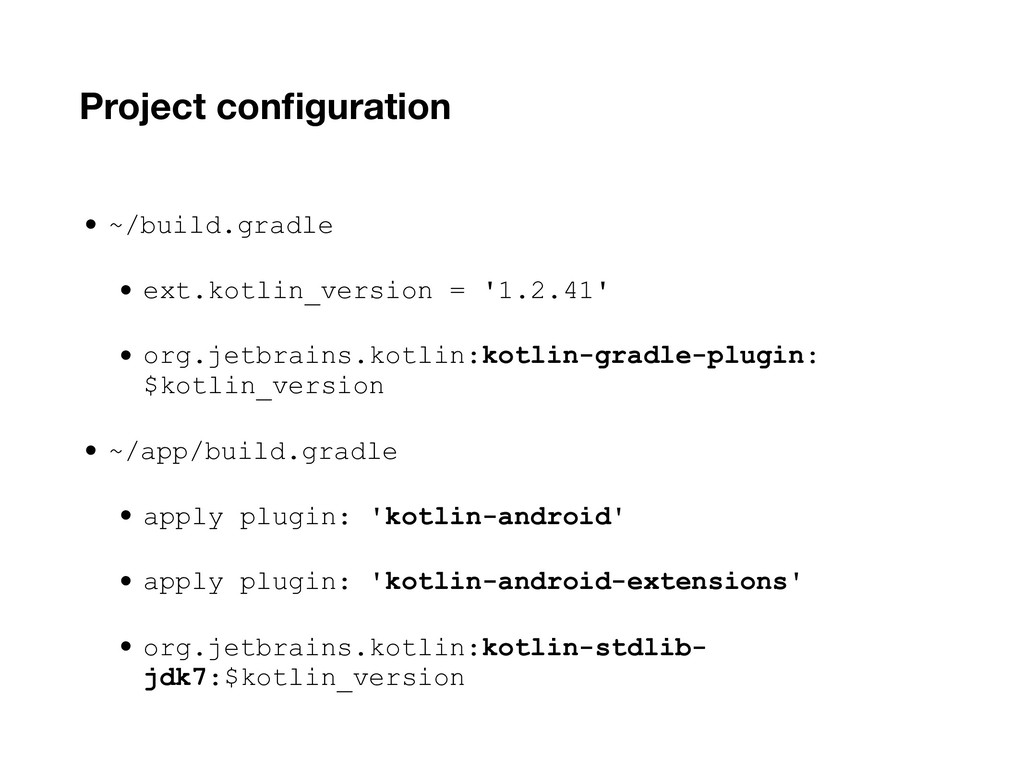Click the bullet before the kotlin-stdlib line
Viewport: 1024px width, 768px height.
(126, 648)
